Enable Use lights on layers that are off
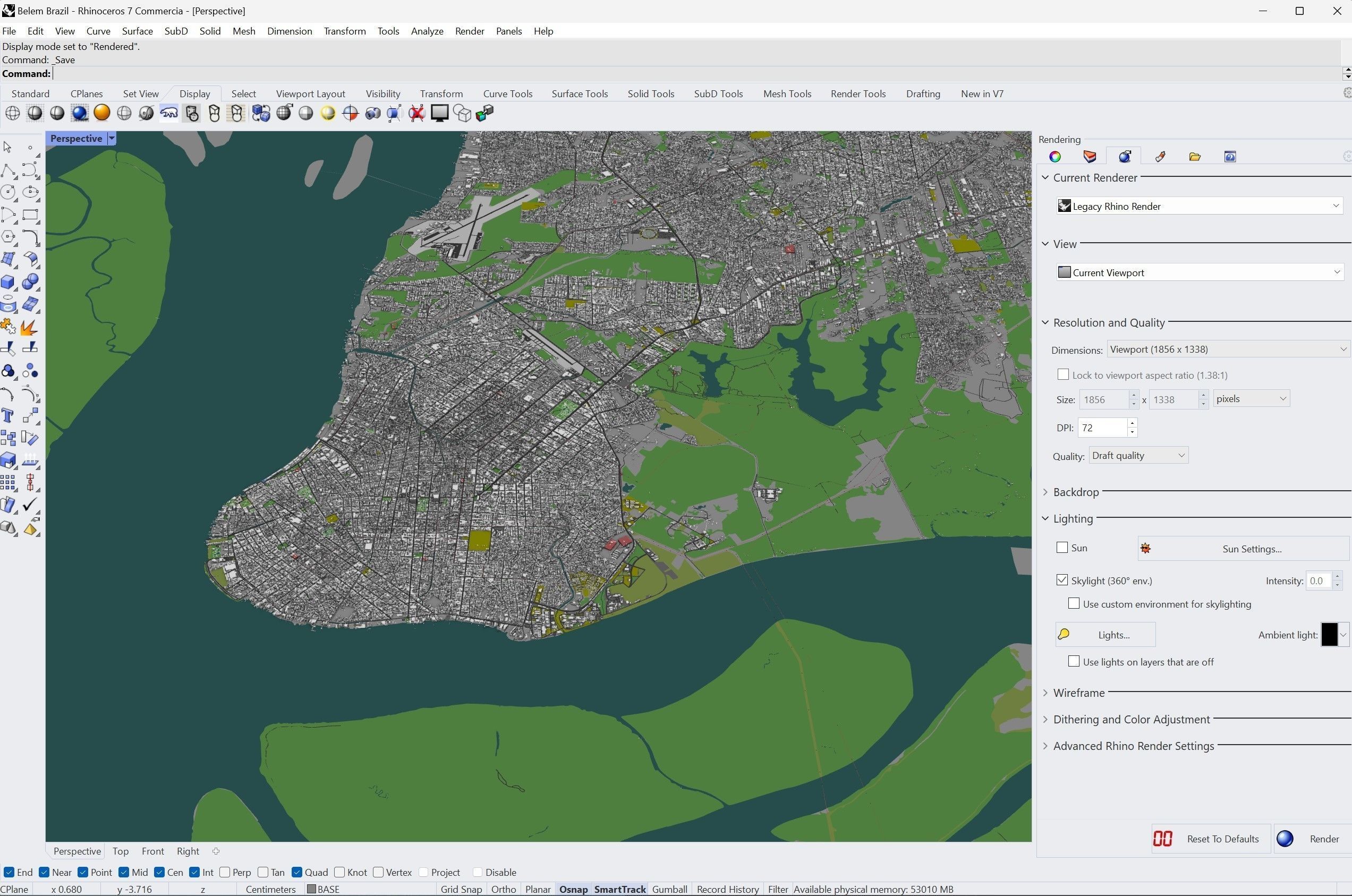The height and width of the screenshot is (896, 1352). (x=1074, y=661)
